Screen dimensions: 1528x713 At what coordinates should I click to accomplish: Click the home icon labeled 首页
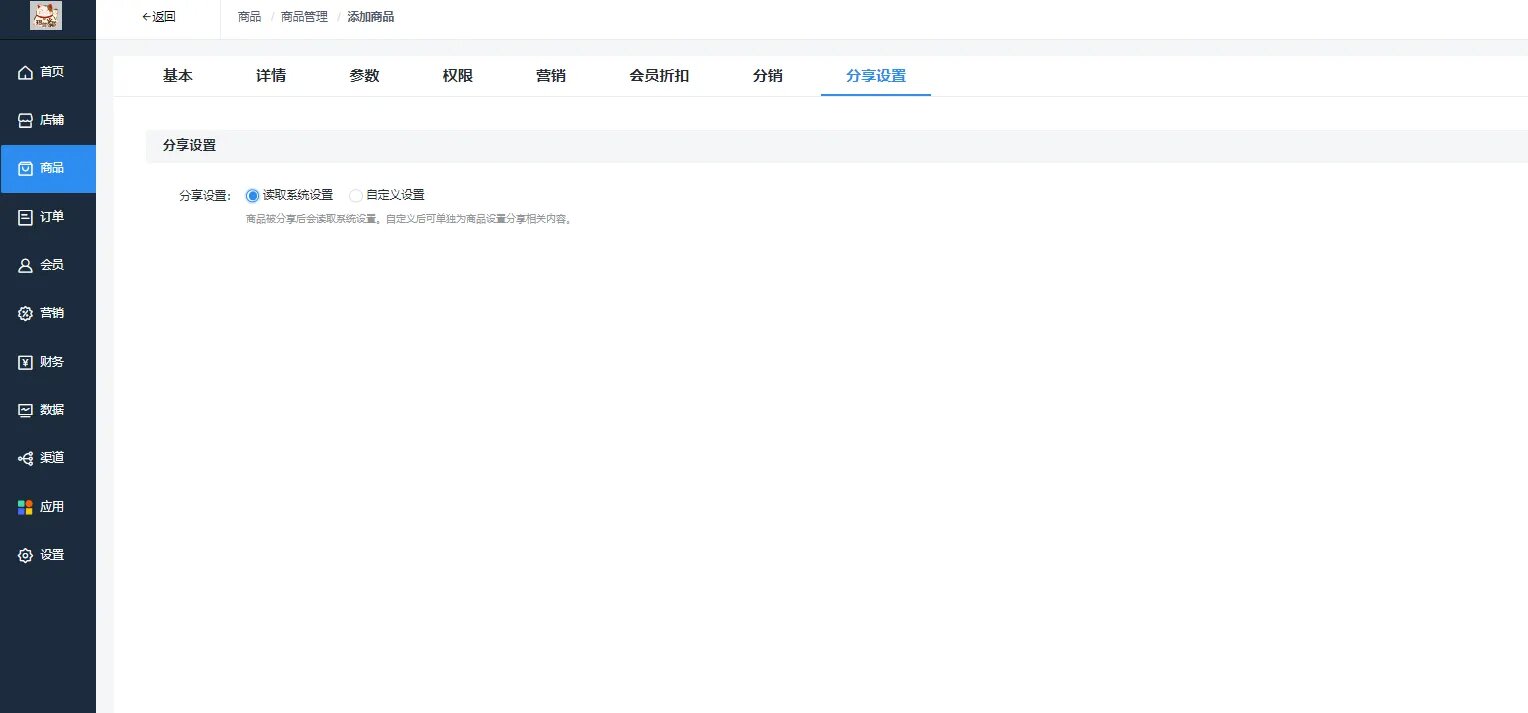26,72
